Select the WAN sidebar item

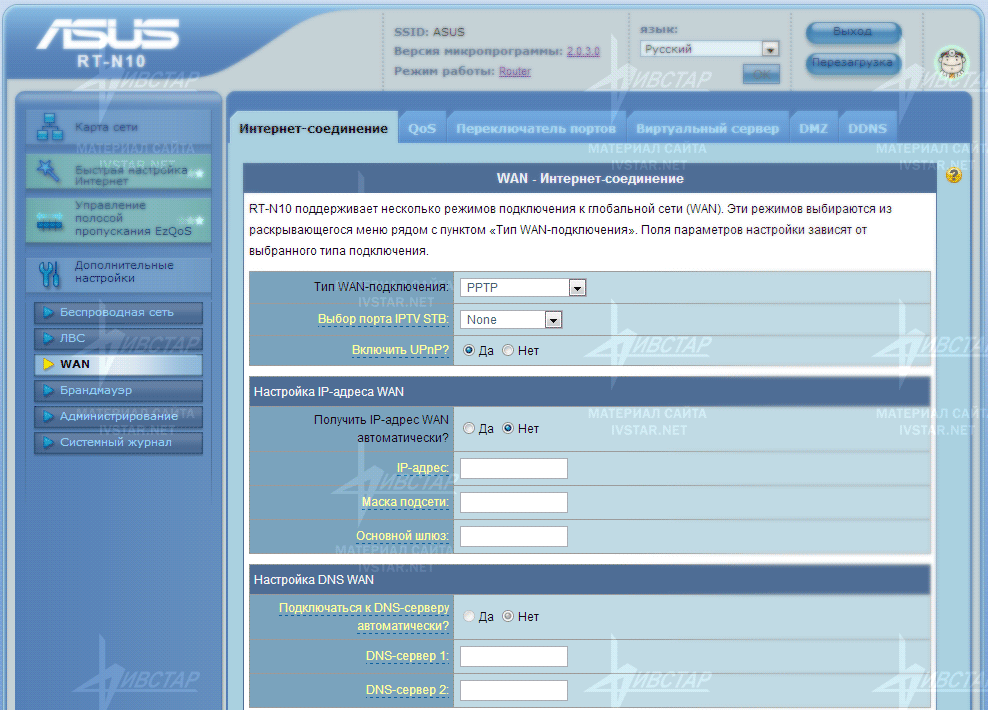118,364
